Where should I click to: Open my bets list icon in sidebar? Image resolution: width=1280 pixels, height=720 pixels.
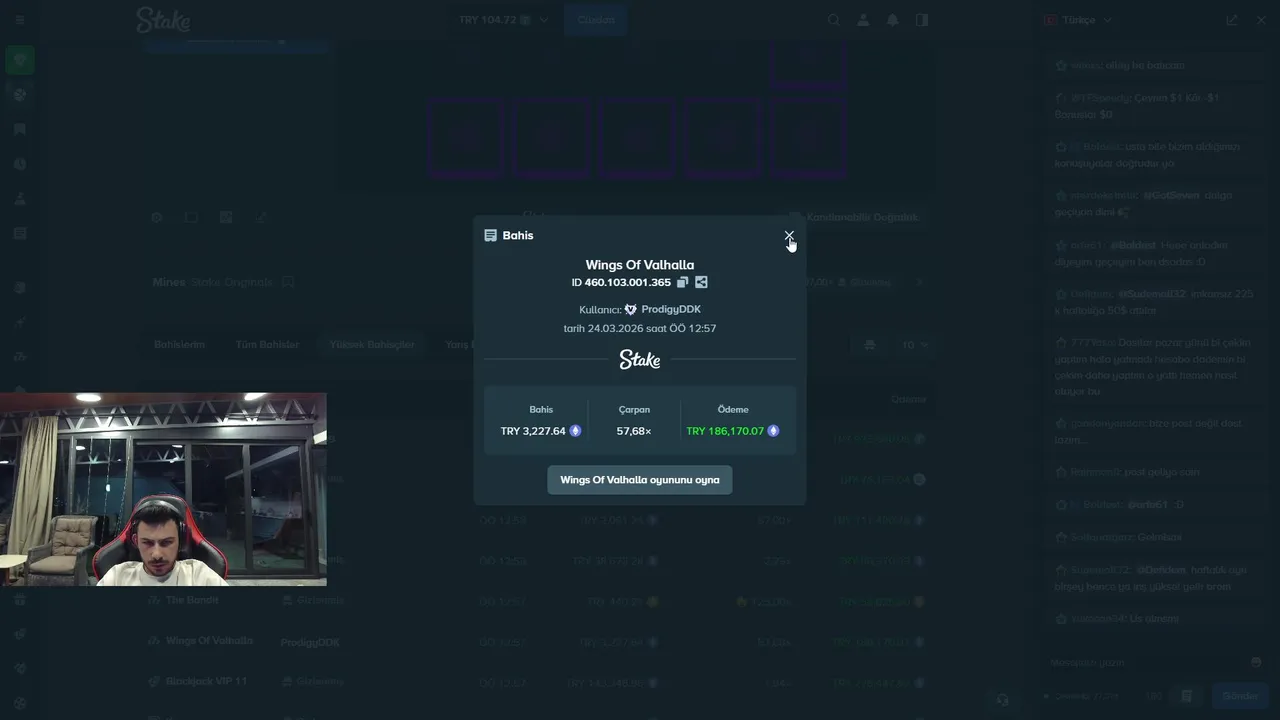point(20,233)
